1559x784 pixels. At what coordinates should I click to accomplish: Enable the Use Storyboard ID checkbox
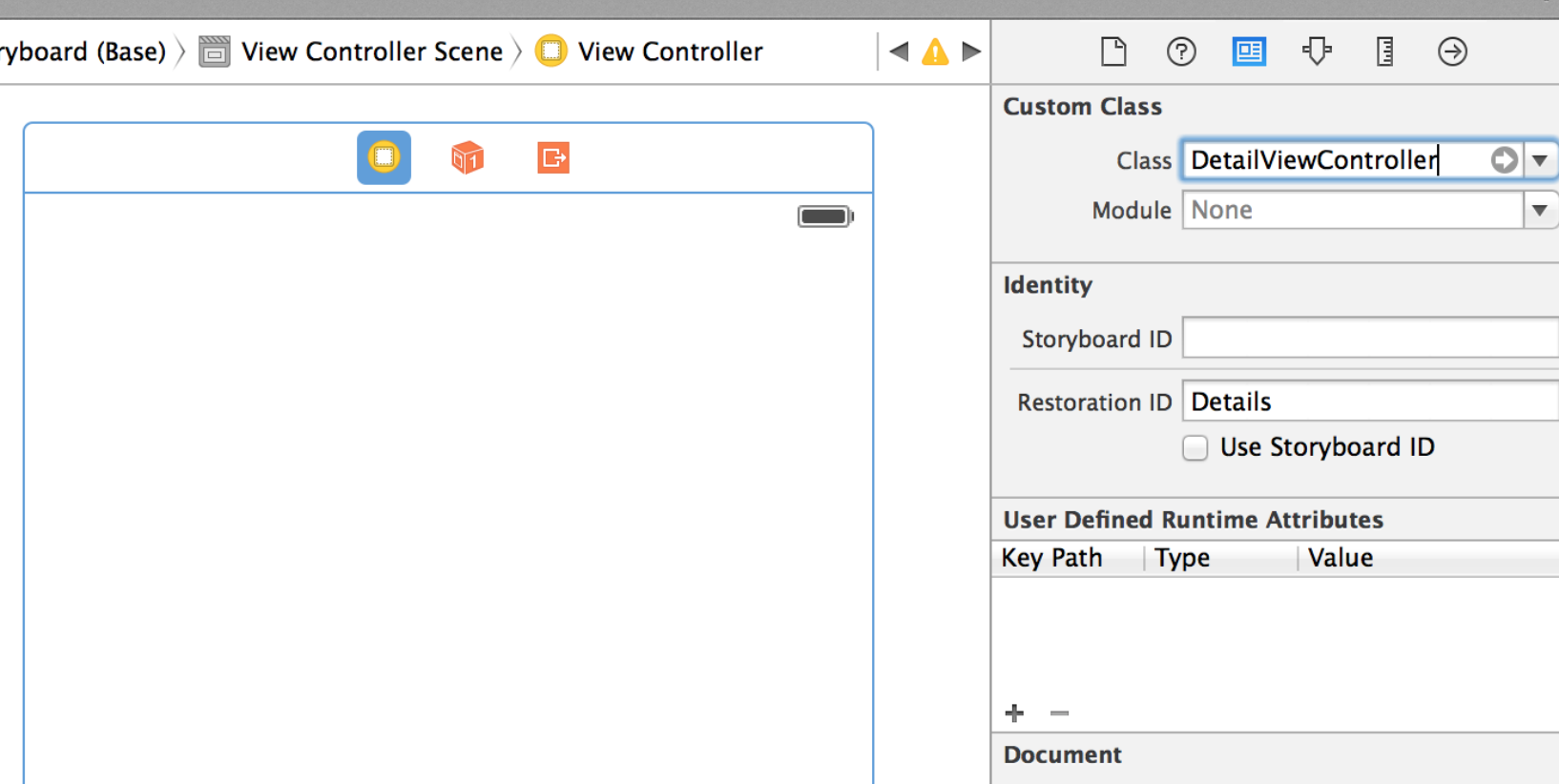[1195, 447]
